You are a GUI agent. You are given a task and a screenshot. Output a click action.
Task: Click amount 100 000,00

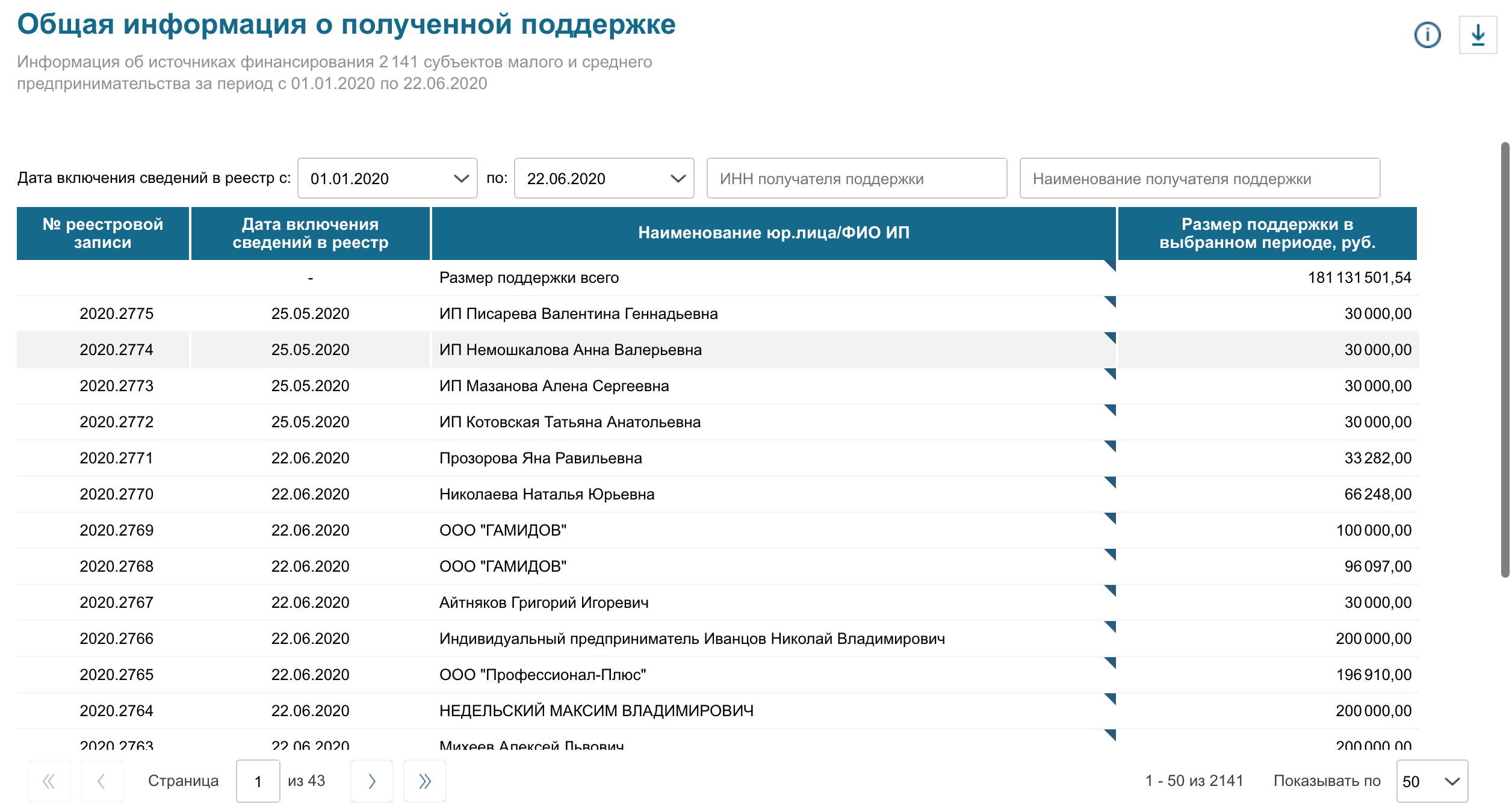pos(1374,530)
